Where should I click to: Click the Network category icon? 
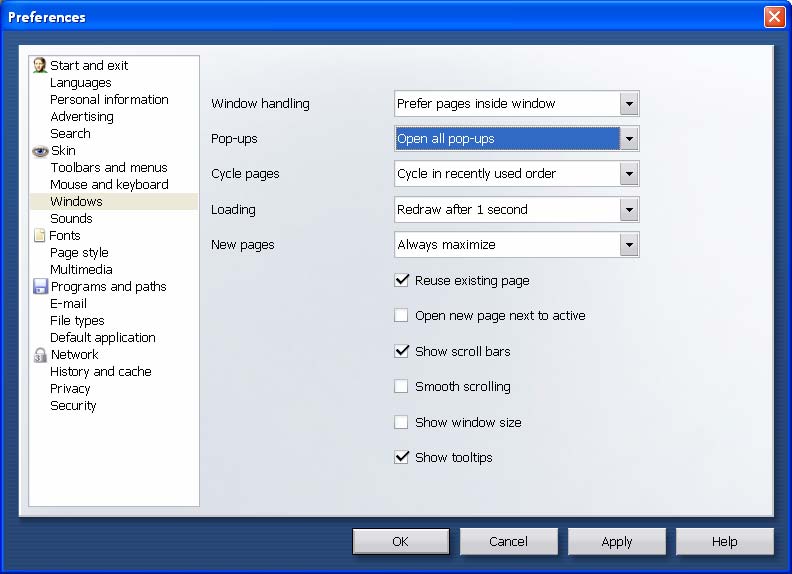[x=40, y=355]
